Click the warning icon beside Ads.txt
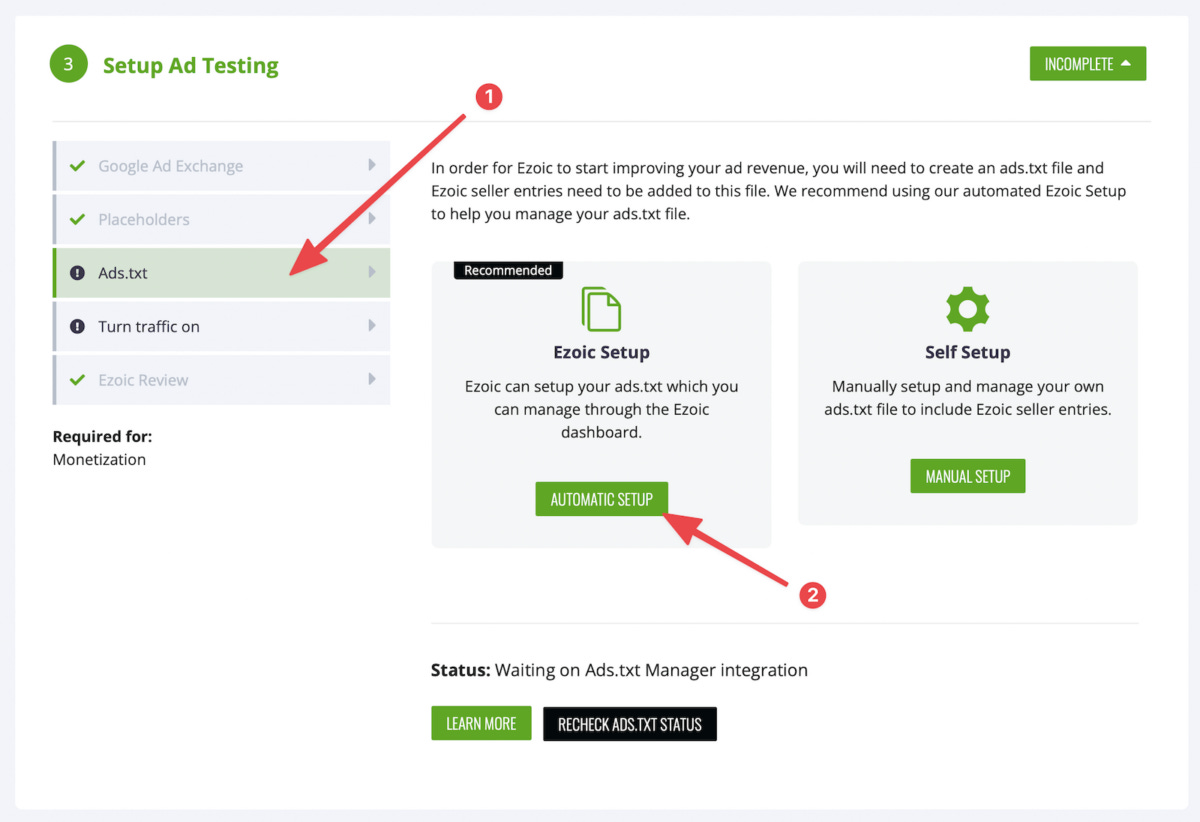This screenshot has width=1200, height=822. coord(77,273)
